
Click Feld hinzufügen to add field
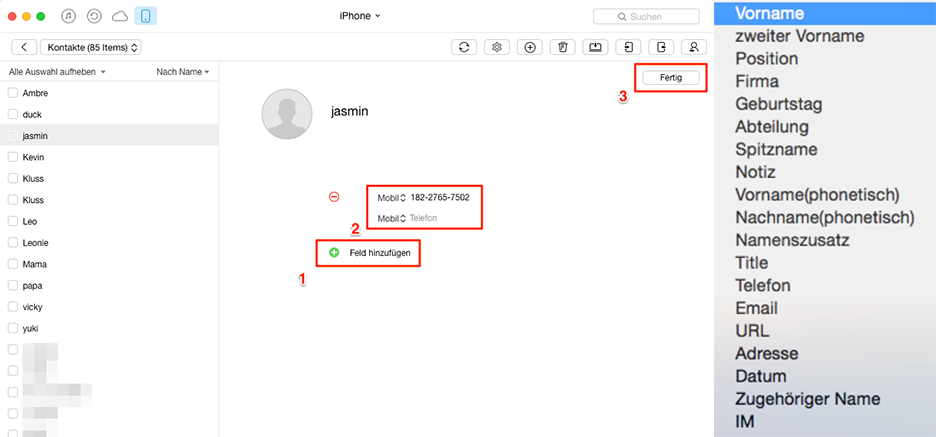pyautogui.click(x=380, y=253)
